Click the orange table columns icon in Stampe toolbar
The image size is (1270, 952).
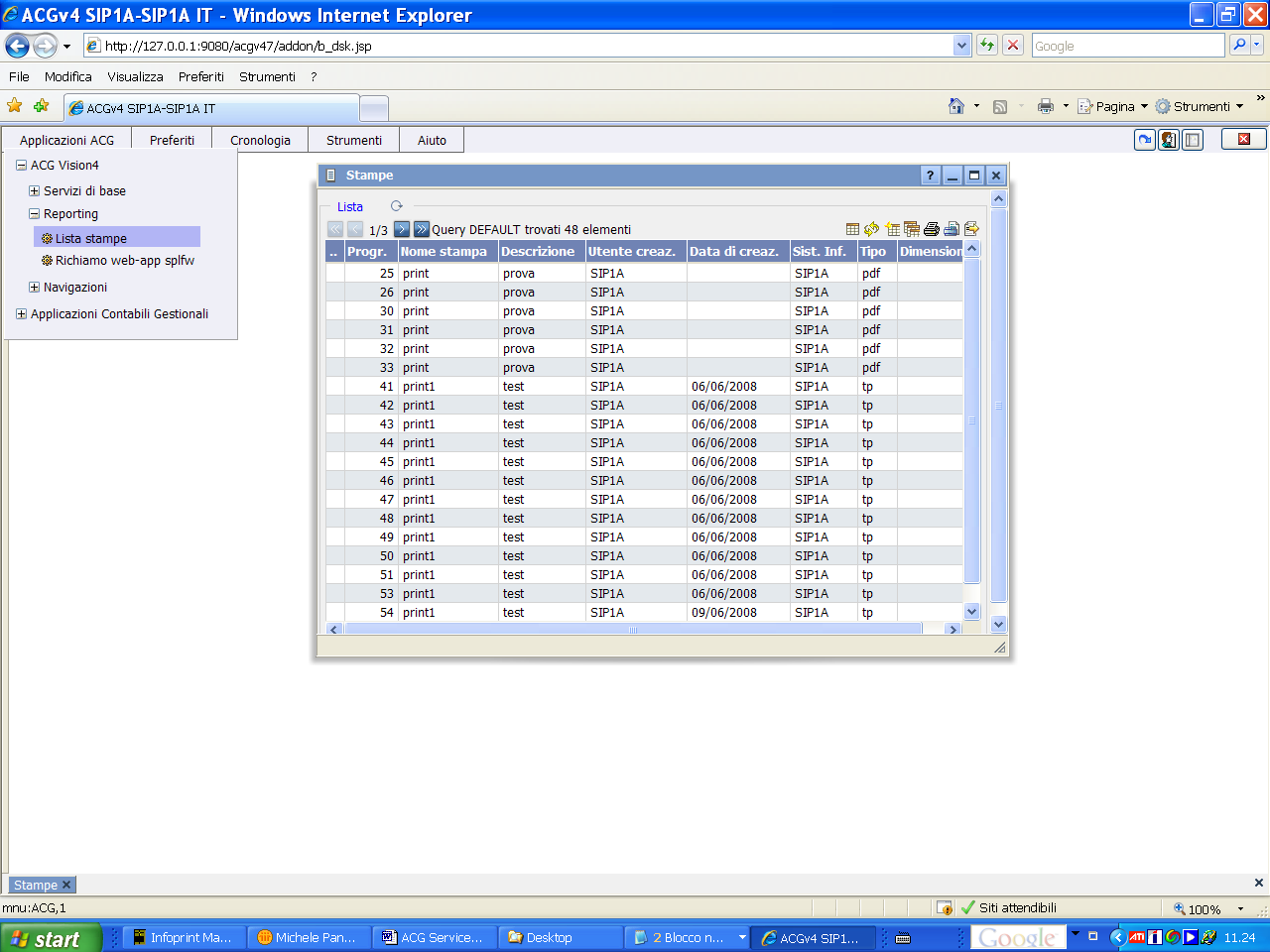[x=912, y=229]
